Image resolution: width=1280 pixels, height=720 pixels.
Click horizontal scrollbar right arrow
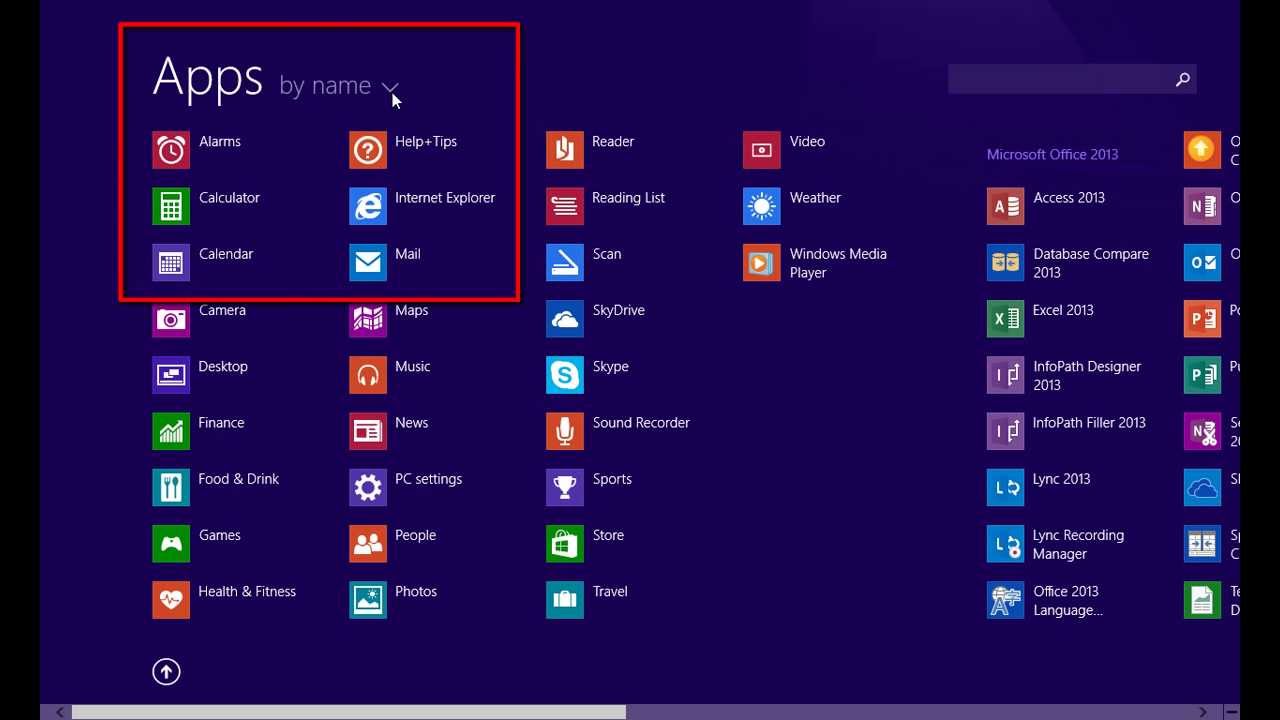pos(1203,712)
